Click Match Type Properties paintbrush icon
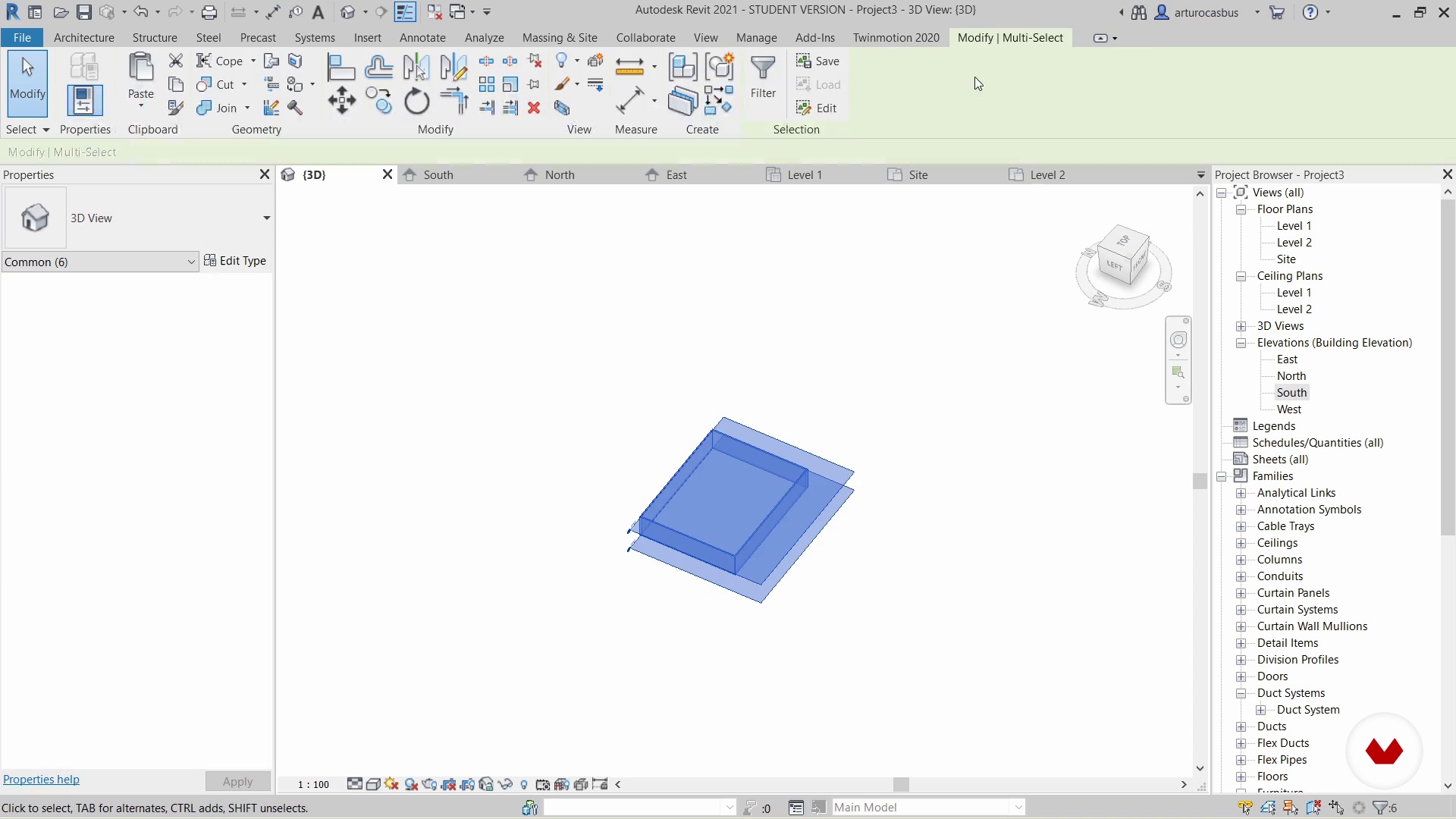 (176, 108)
